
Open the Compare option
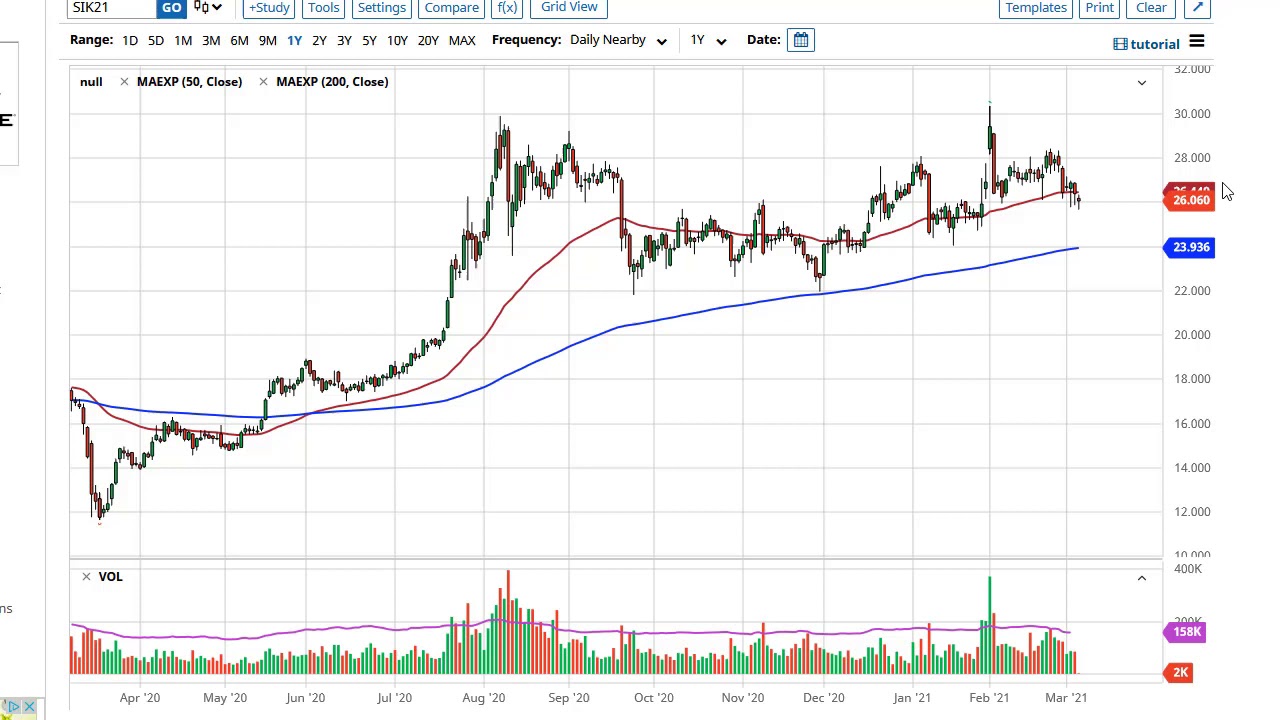pyautogui.click(x=452, y=8)
